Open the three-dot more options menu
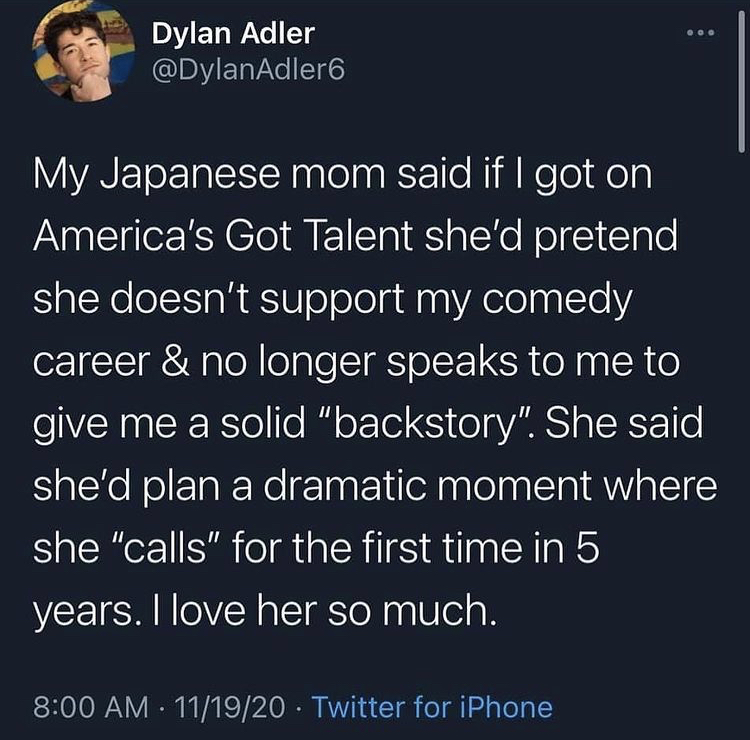 (700, 33)
